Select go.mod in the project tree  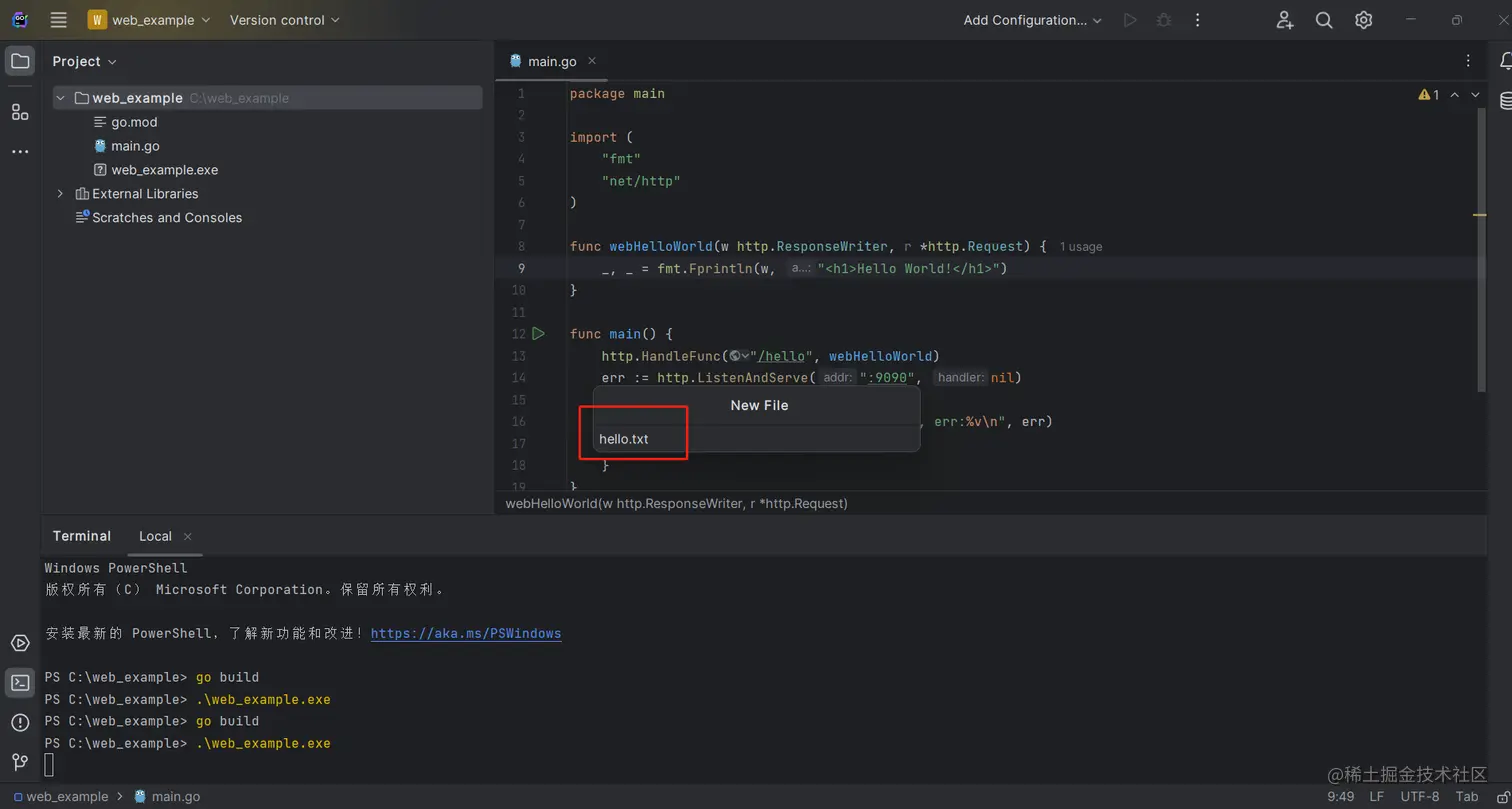click(134, 122)
